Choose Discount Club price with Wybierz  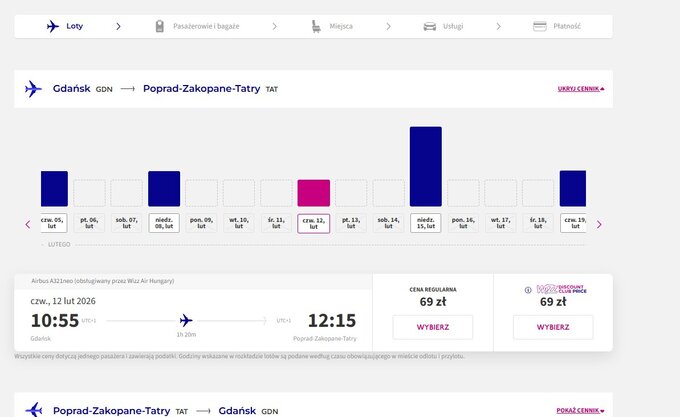tap(552, 327)
